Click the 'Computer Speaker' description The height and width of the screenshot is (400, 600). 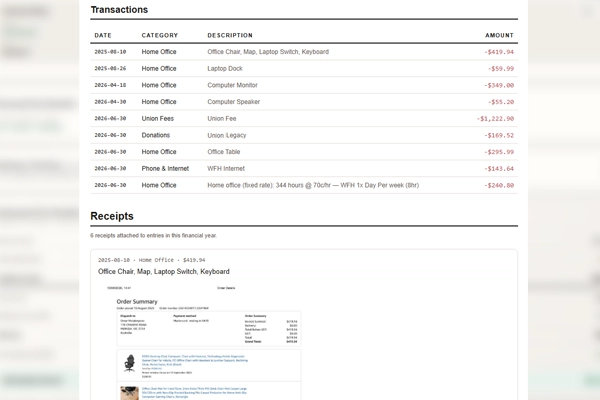click(233, 102)
